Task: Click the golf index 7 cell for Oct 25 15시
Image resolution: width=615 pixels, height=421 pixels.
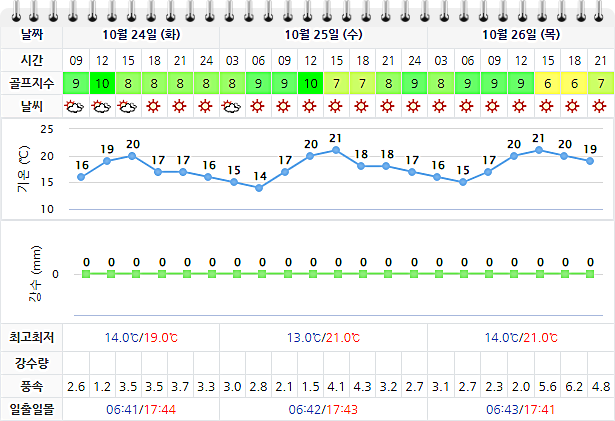Action: pyautogui.click(x=337, y=83)
